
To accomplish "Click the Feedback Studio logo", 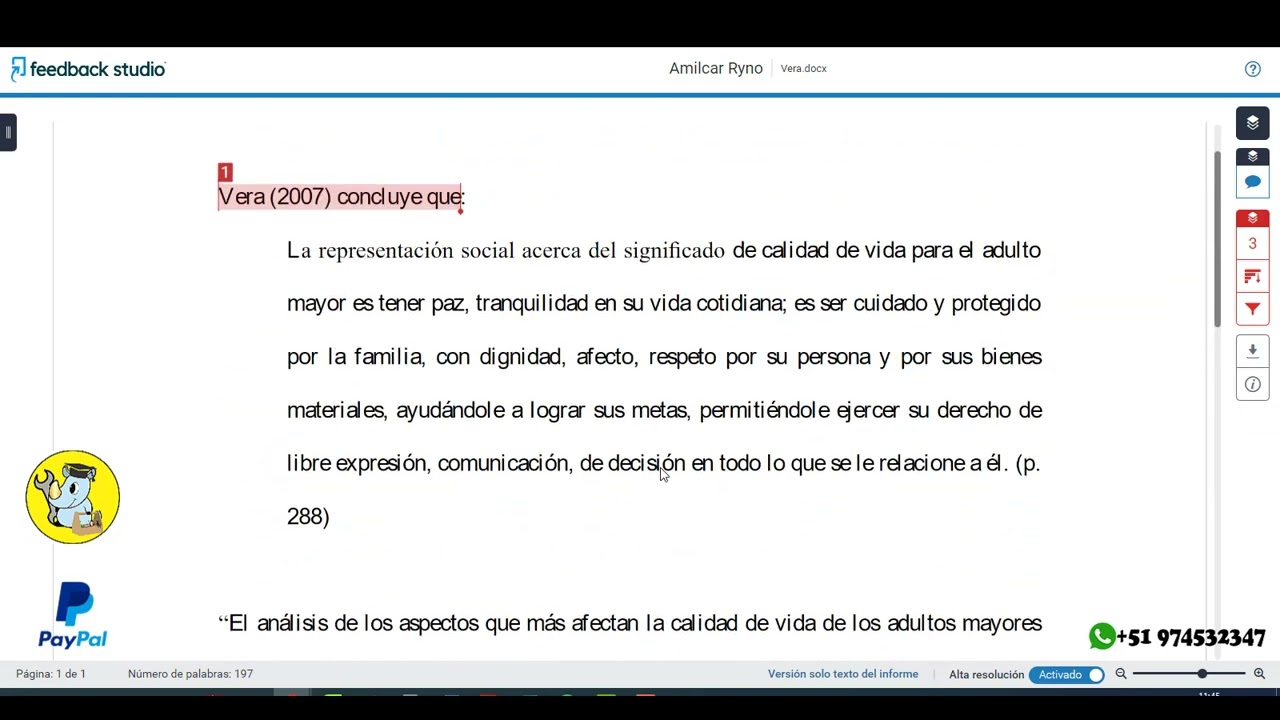I will pos(88,69).
